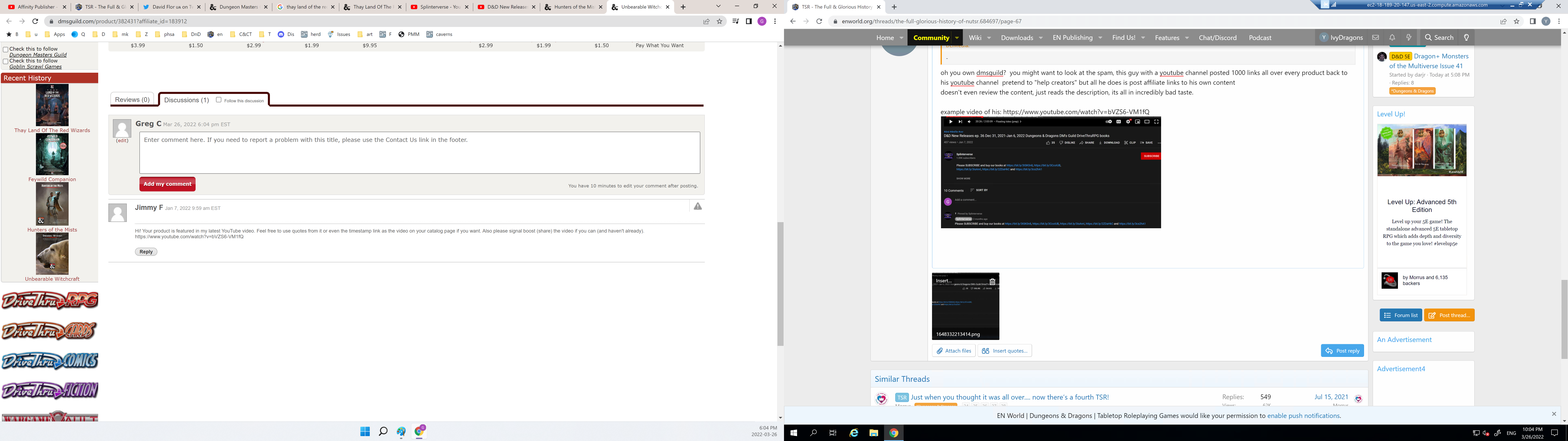Open the Chat/Discord menu item
The image size is (1568, 441).
pyautogui.click(x=1217, y=38)
